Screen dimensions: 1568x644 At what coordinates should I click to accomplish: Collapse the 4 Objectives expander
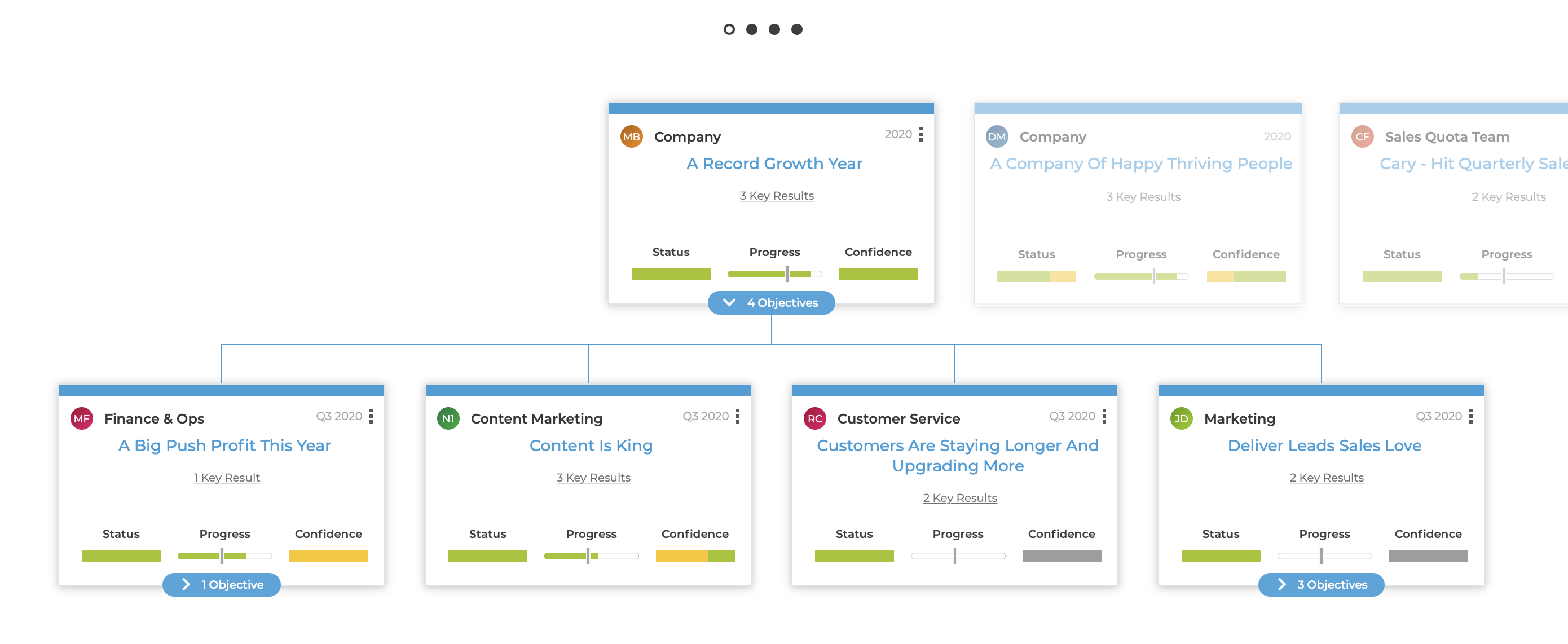point(771,302)
